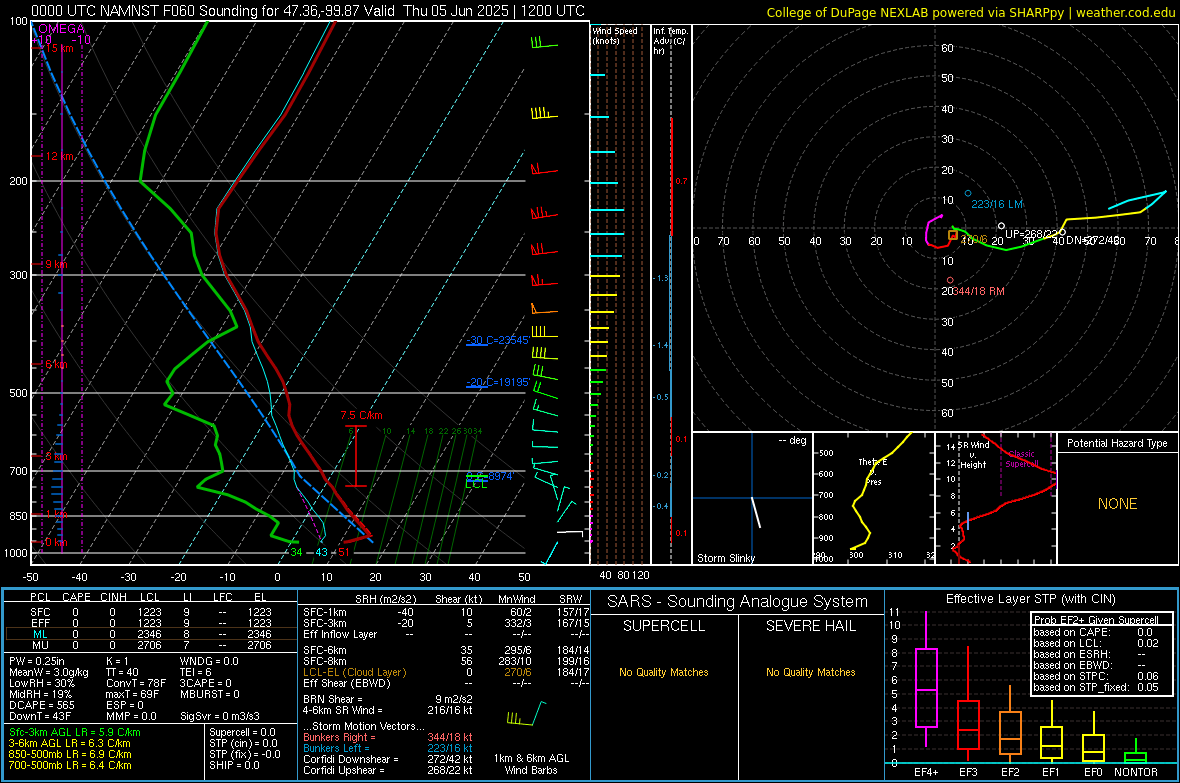
Task: Click the TEI = 6 value
Action: click(196, 672)
